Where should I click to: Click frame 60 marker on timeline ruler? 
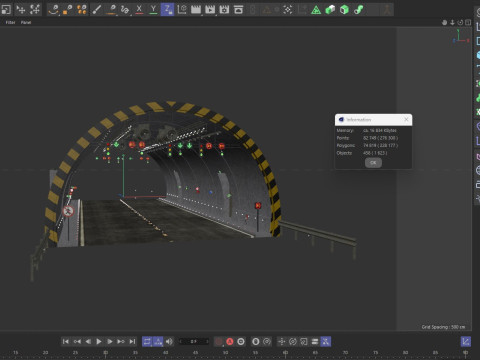pyautogui.click(x=286, y=352)
